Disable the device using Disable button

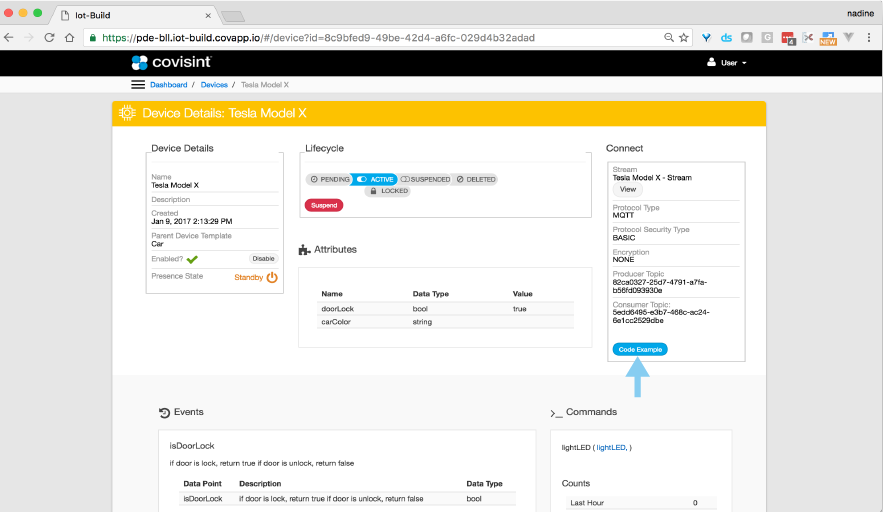[x=262, y=259]
